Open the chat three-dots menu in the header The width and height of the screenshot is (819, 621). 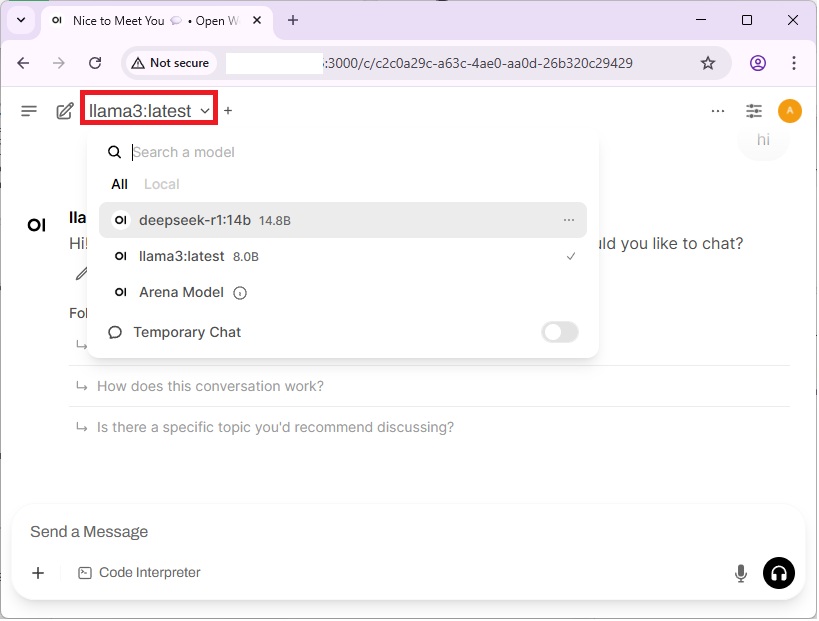point(718,111)
